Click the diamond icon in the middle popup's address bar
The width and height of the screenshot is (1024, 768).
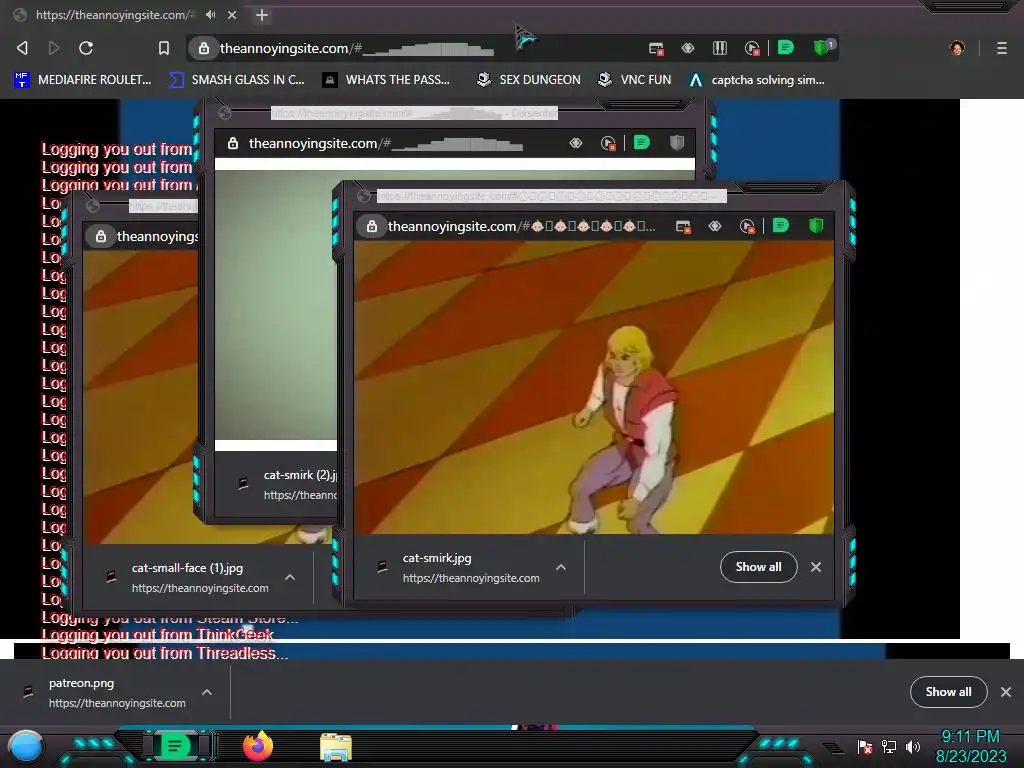[x=575, y=143]
